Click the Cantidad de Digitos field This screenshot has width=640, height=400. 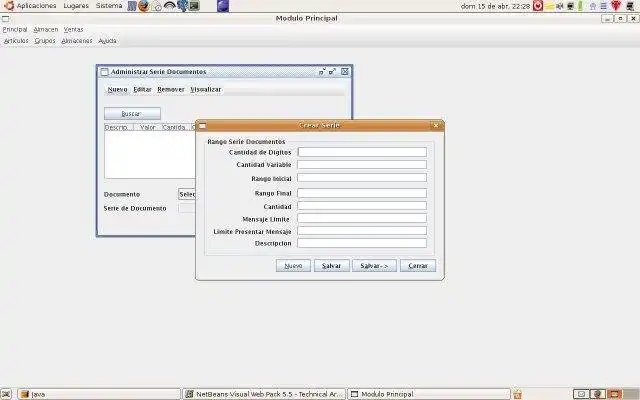[362, 152]
